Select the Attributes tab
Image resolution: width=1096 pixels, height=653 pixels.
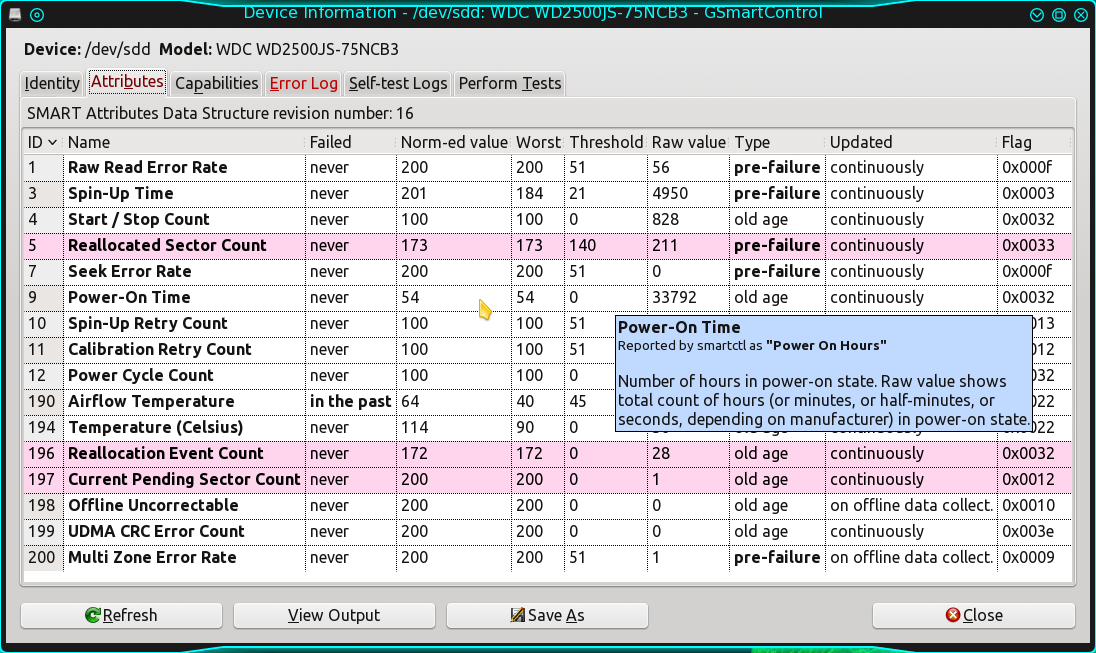pos(127,82)
